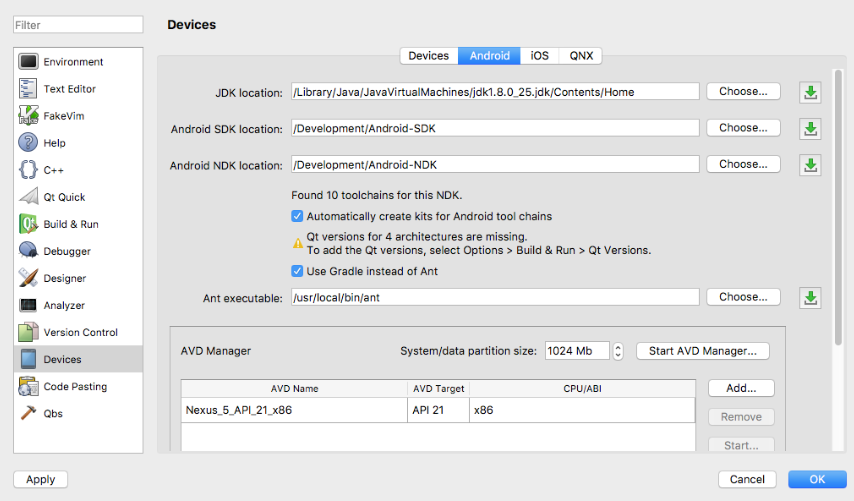Uncheck Use Gradle instead of Ant

click(297, 271)
